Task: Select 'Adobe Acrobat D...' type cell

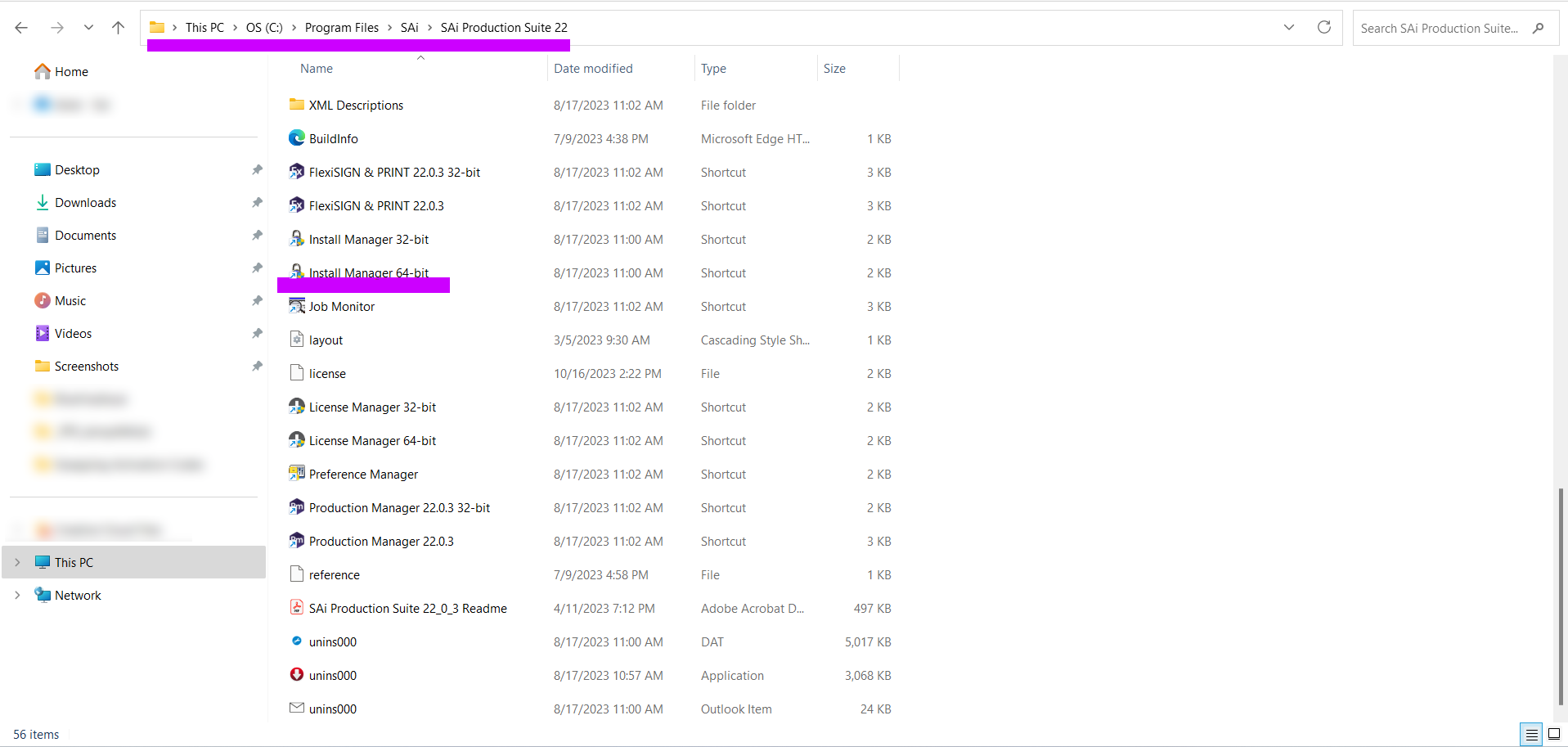Action: point(752,609)
